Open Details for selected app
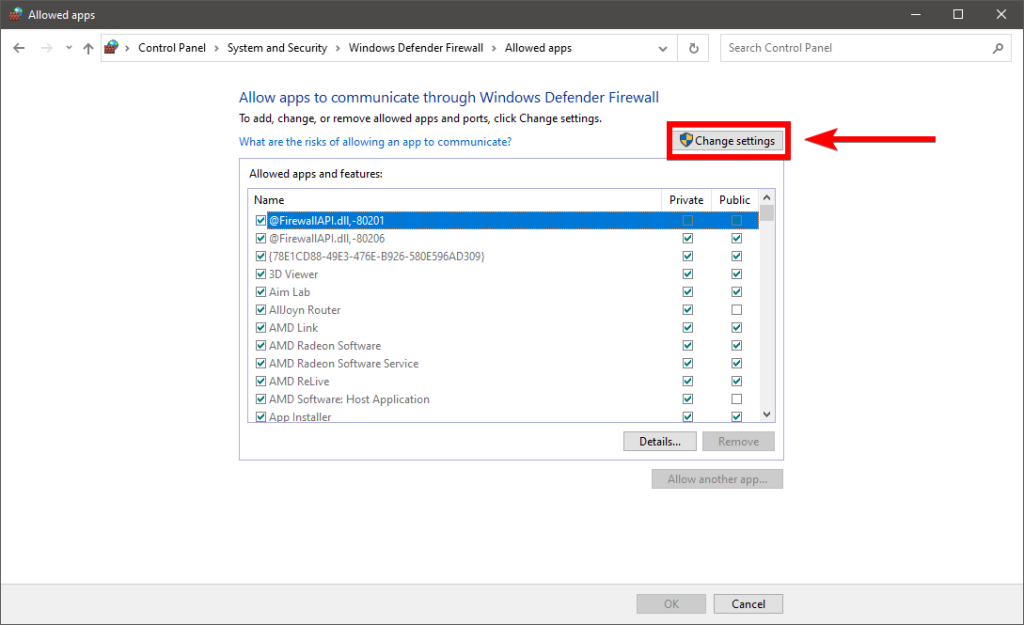The image size is (1024, 625). pos(660,441)
